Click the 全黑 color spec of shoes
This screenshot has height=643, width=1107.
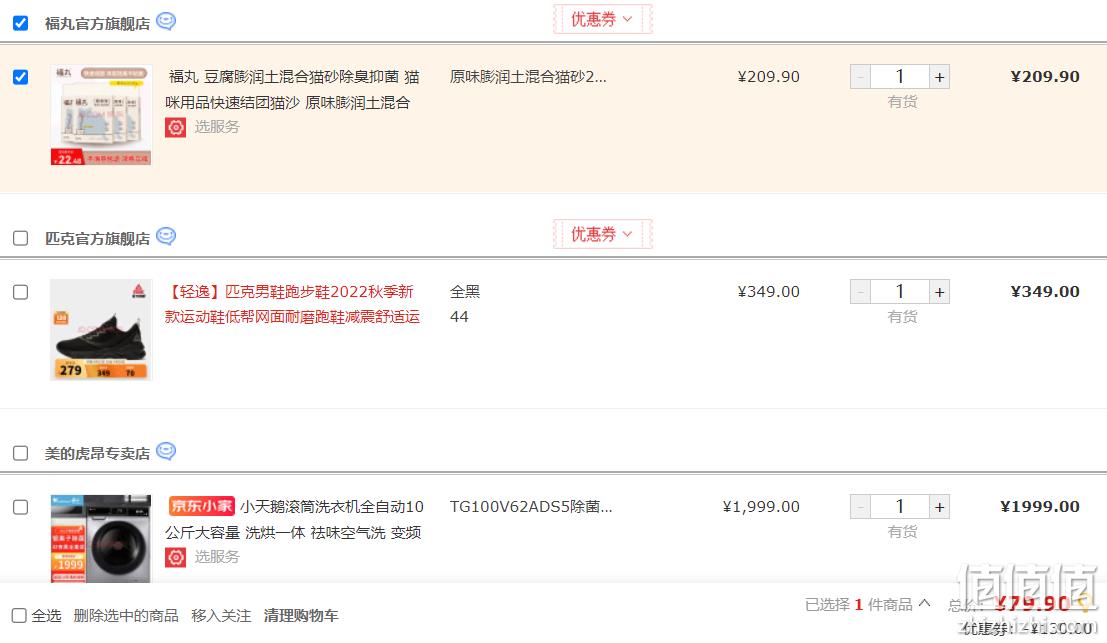pos(465,292)
